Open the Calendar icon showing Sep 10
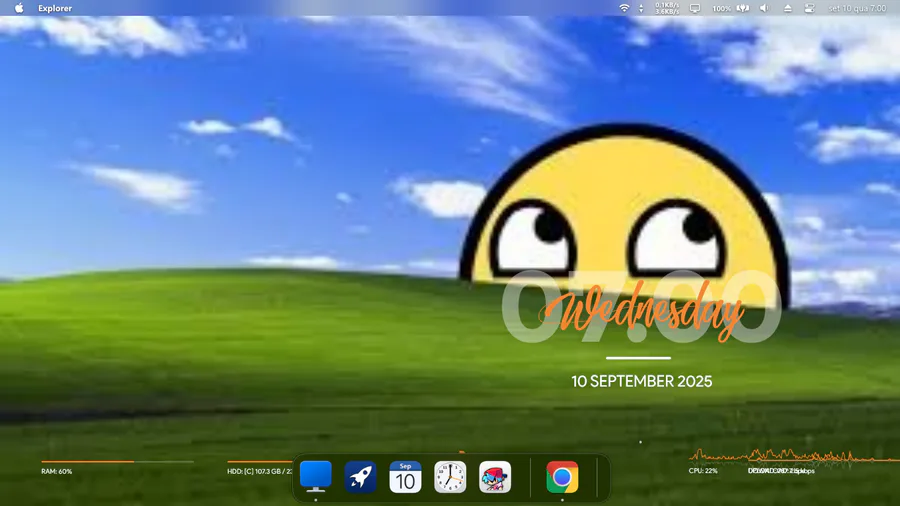Viewport: 900px width, 506px height. [405, 477]
